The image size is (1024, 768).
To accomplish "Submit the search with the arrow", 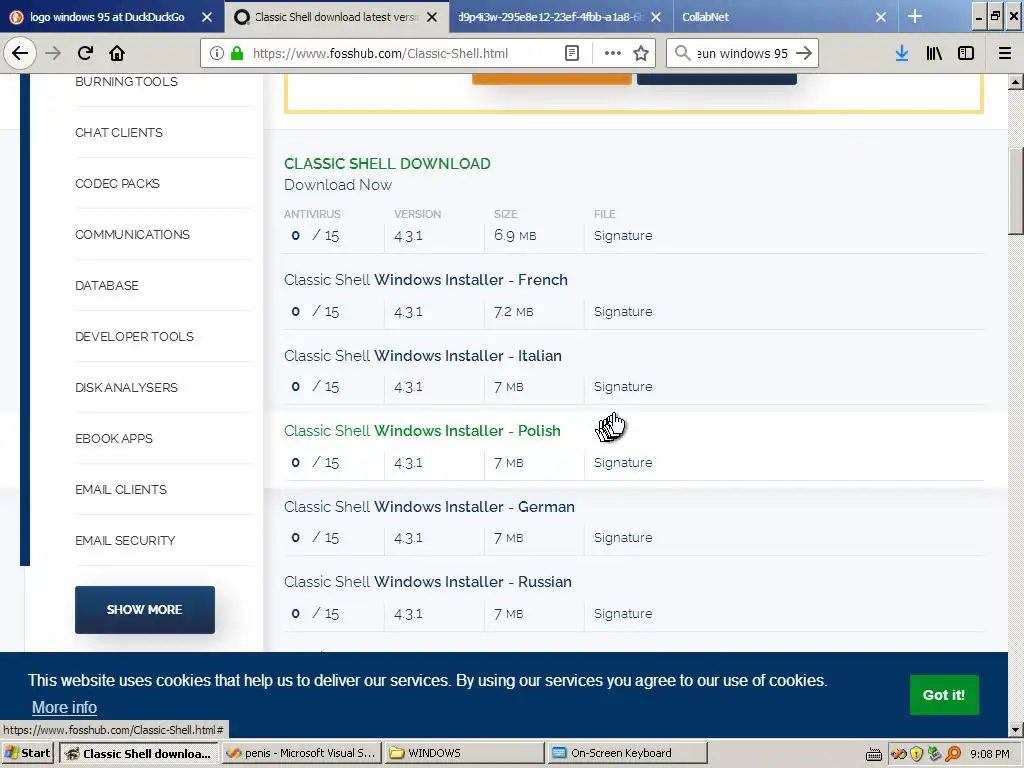I will coord(804,53).
